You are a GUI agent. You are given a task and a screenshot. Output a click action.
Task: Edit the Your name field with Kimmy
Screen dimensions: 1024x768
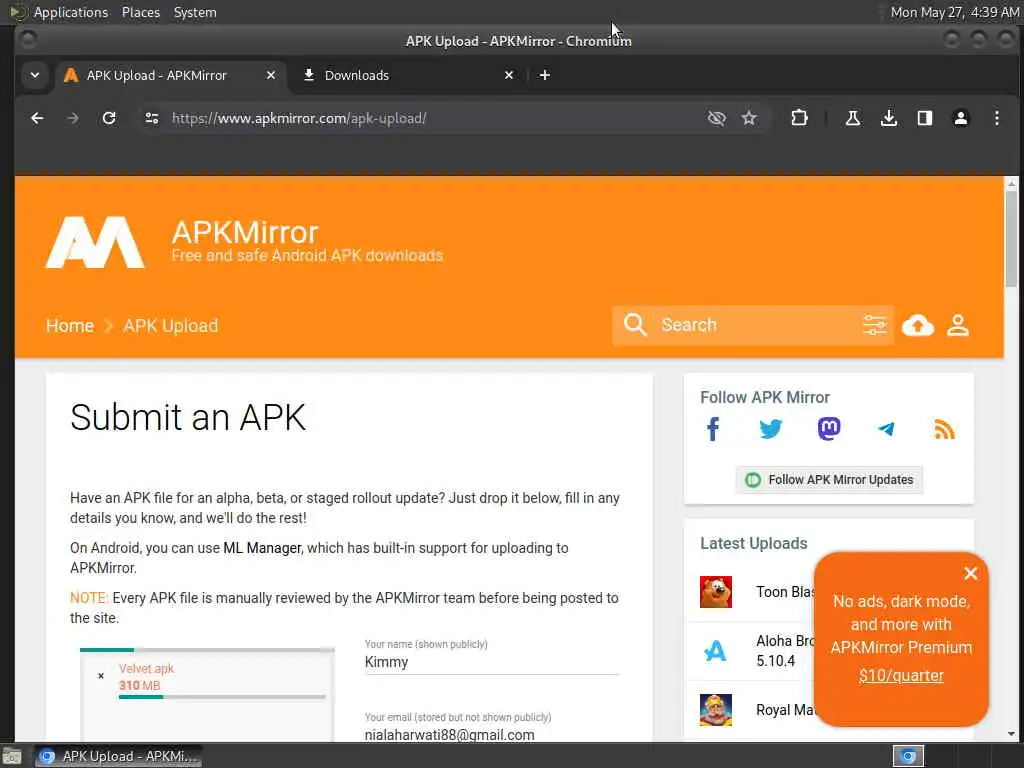[491, 662]
